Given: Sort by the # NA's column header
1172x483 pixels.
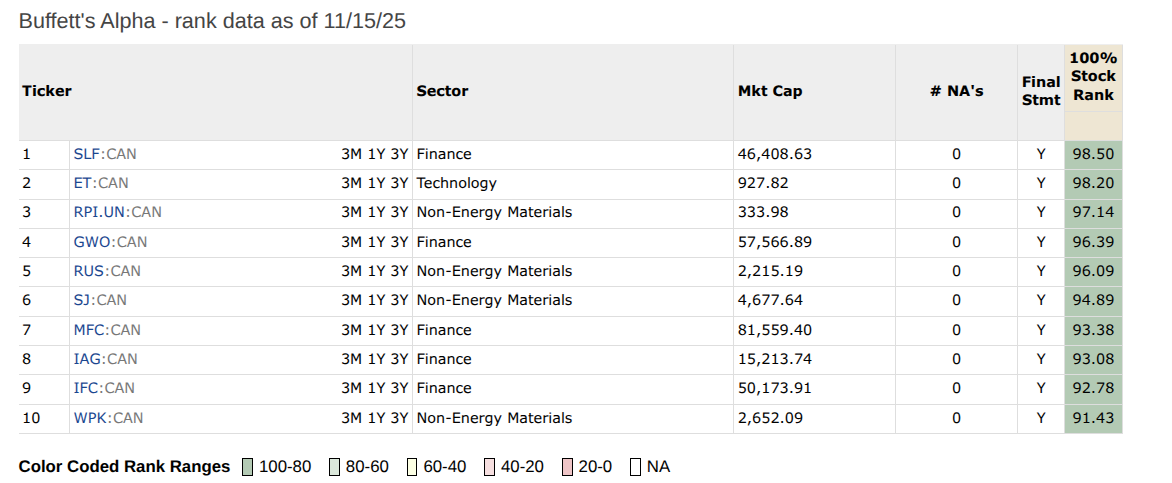Looking at the screenshot, I should tap(956, 91).
